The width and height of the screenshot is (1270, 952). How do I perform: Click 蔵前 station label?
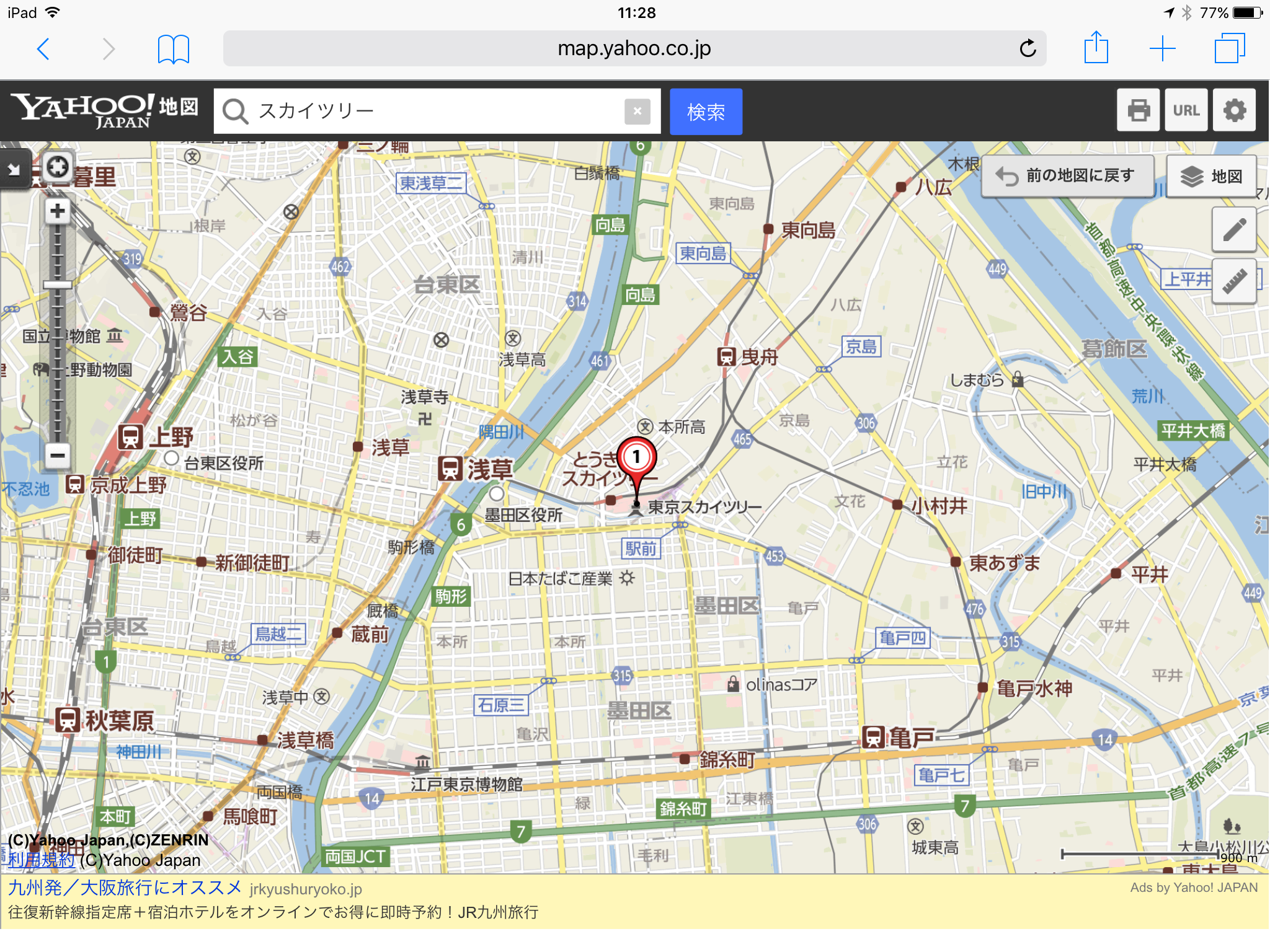tap(370, 634)
